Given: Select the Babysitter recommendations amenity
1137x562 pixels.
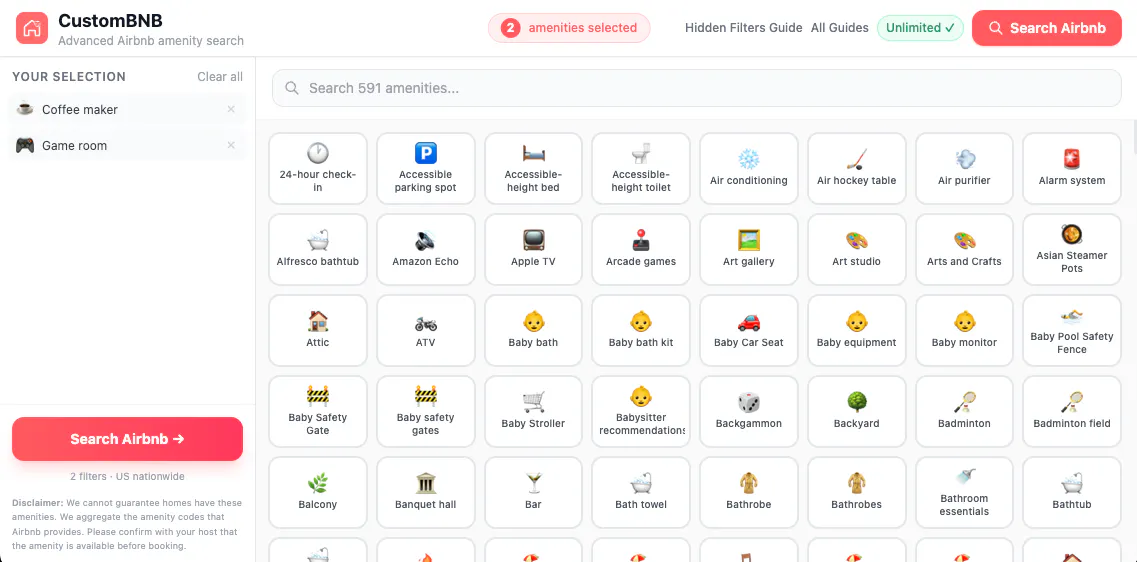Looking at the screenshot, I should pos(641,411).
